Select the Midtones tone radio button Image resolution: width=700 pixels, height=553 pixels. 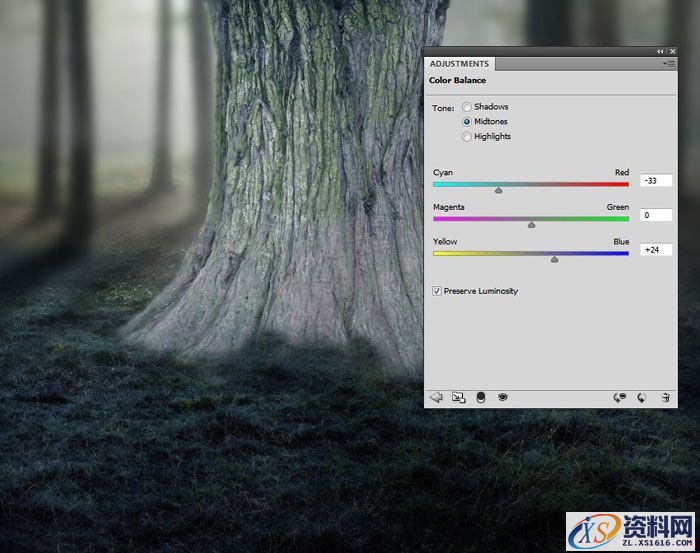tap(467, 122)
